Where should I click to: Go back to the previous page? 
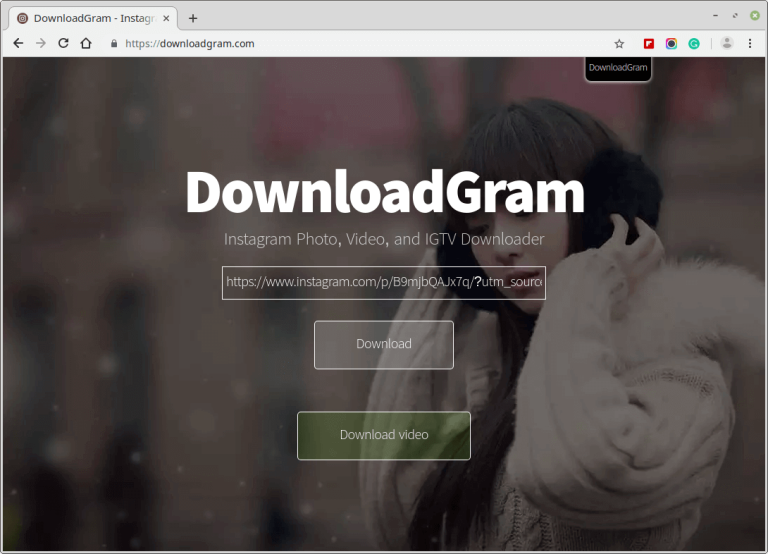[x=18, y=44]
